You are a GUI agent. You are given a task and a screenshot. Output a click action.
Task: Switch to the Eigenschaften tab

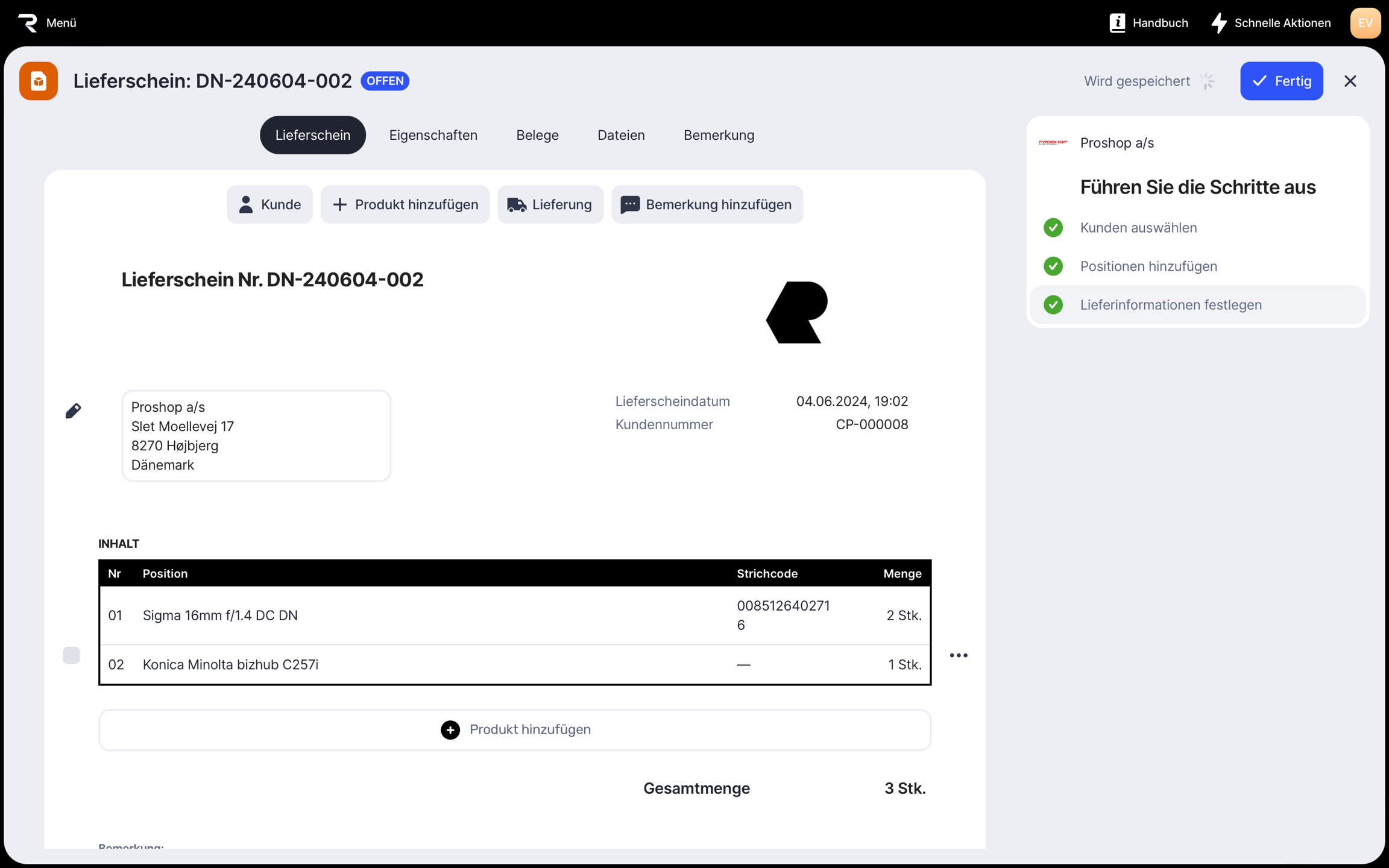point(433,135)
